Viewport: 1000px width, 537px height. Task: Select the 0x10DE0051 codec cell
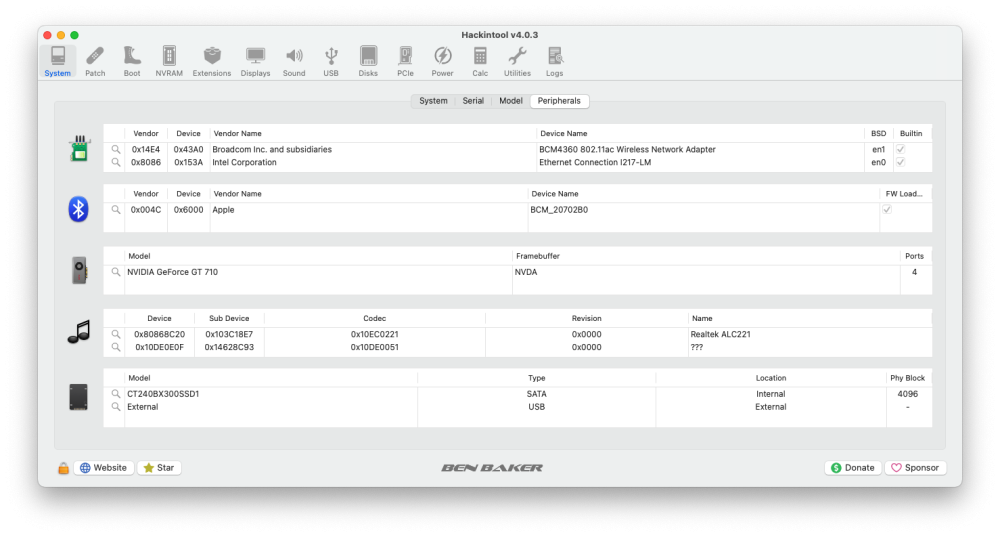click(x=374, y=347)
